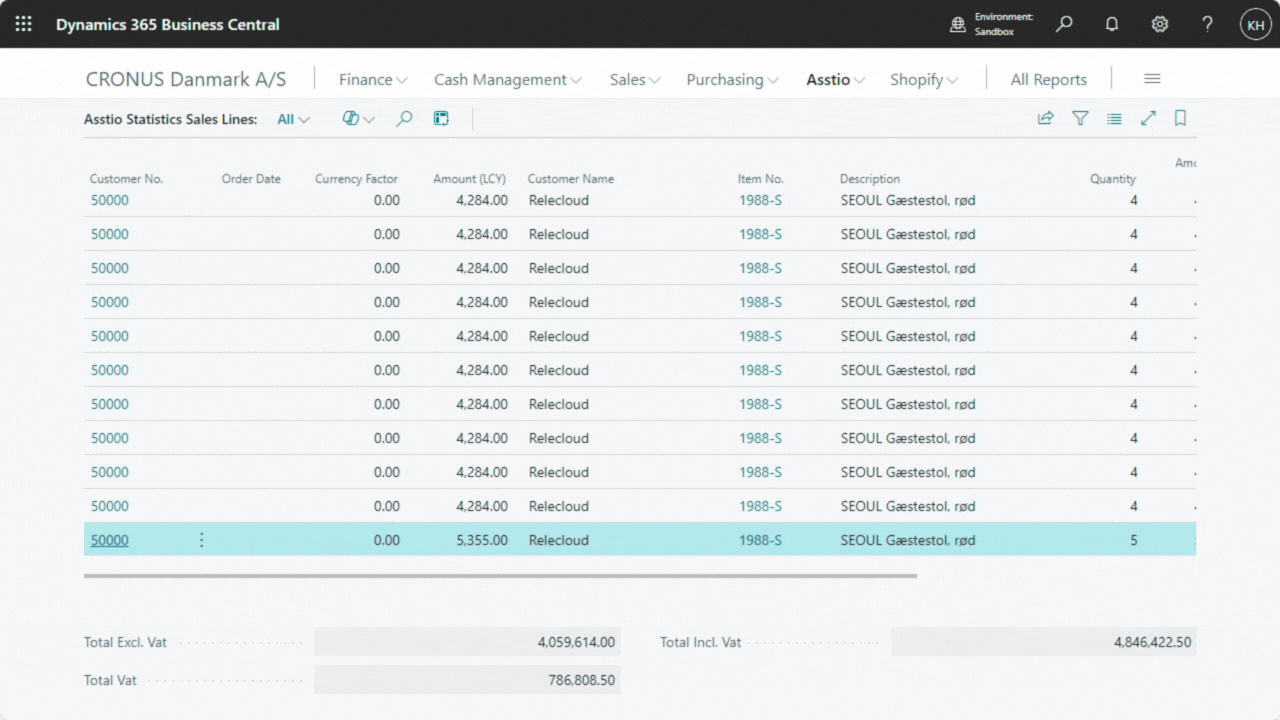Click the list search magnifier icon

tap(404, 118)
